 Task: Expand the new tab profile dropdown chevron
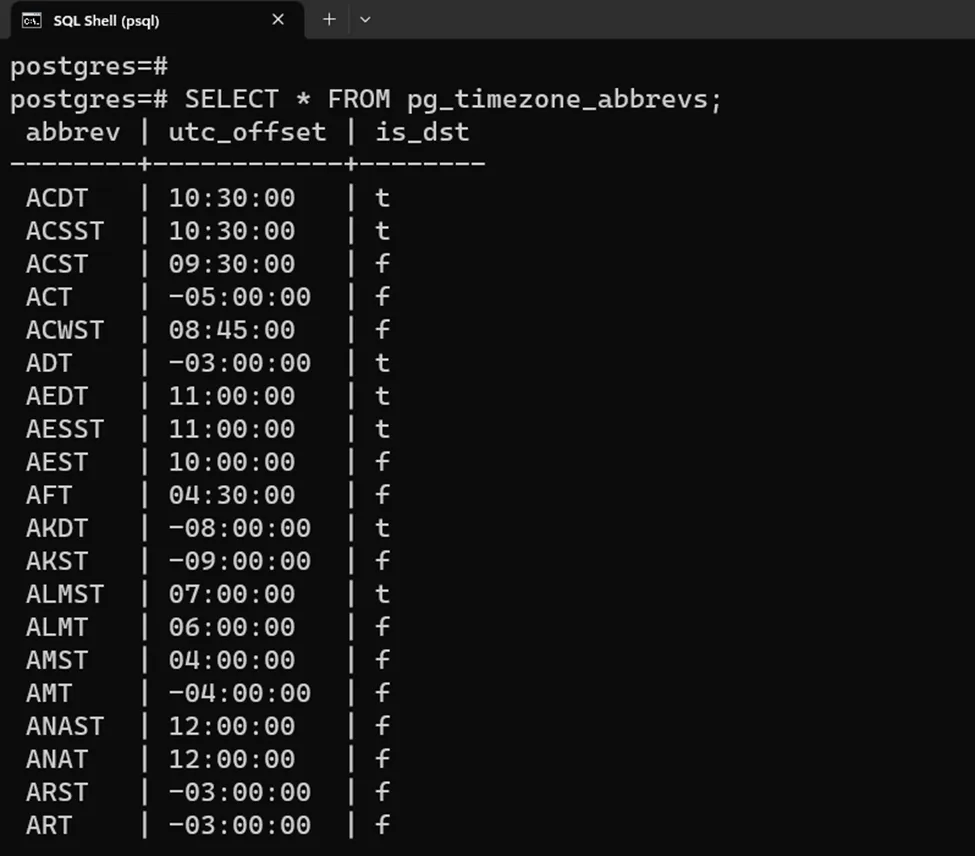click(x=365, y=19)
